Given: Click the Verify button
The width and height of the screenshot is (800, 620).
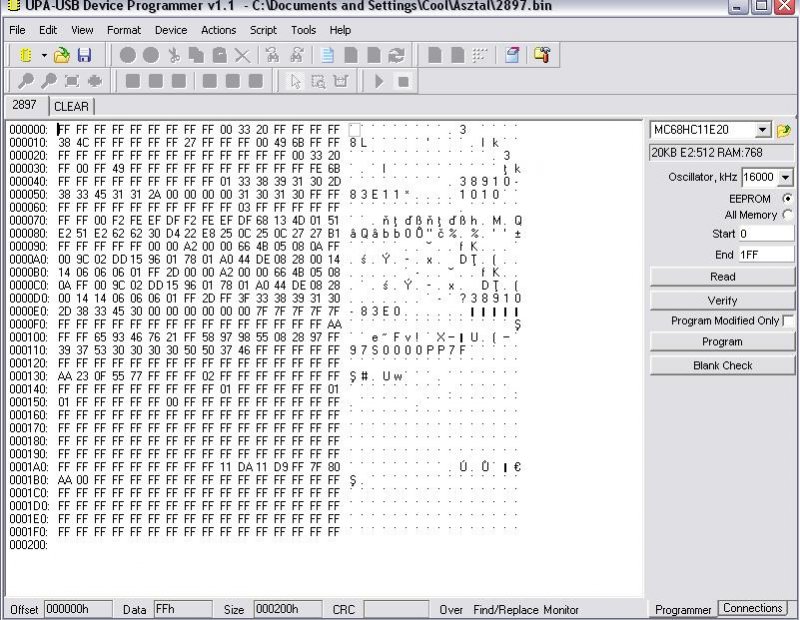Looking at the screenshot, I should tap(722, 301).
